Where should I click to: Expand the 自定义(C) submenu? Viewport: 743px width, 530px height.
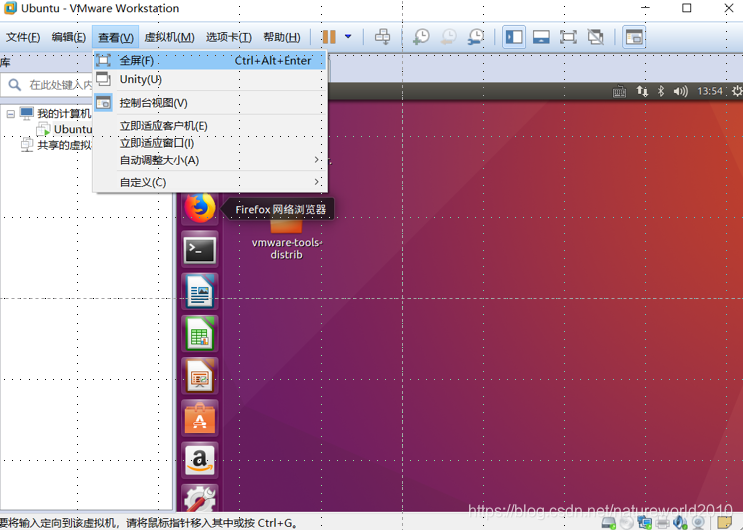coord(210,182)
